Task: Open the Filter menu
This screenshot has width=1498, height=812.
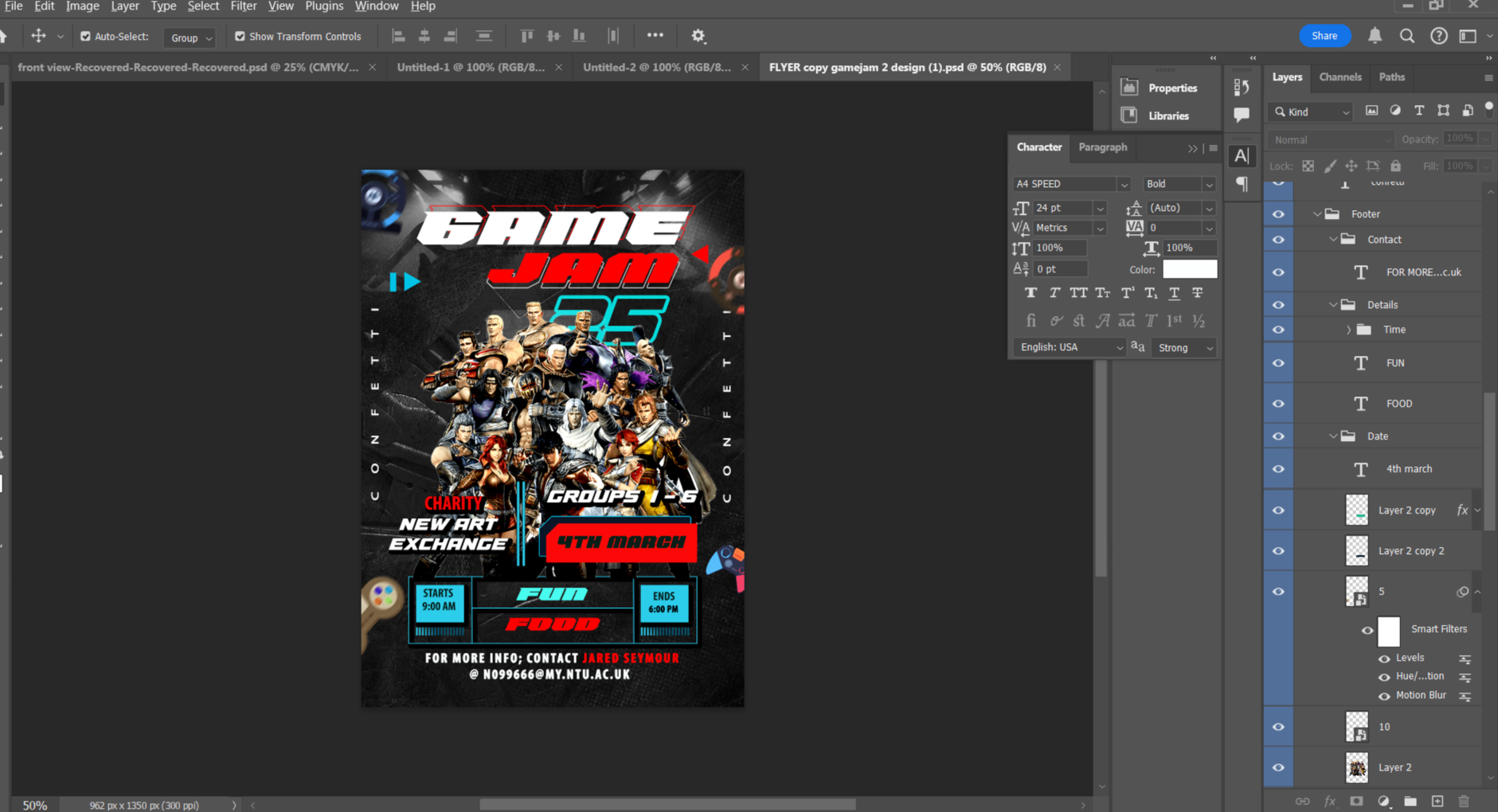Action: [243, 6]
